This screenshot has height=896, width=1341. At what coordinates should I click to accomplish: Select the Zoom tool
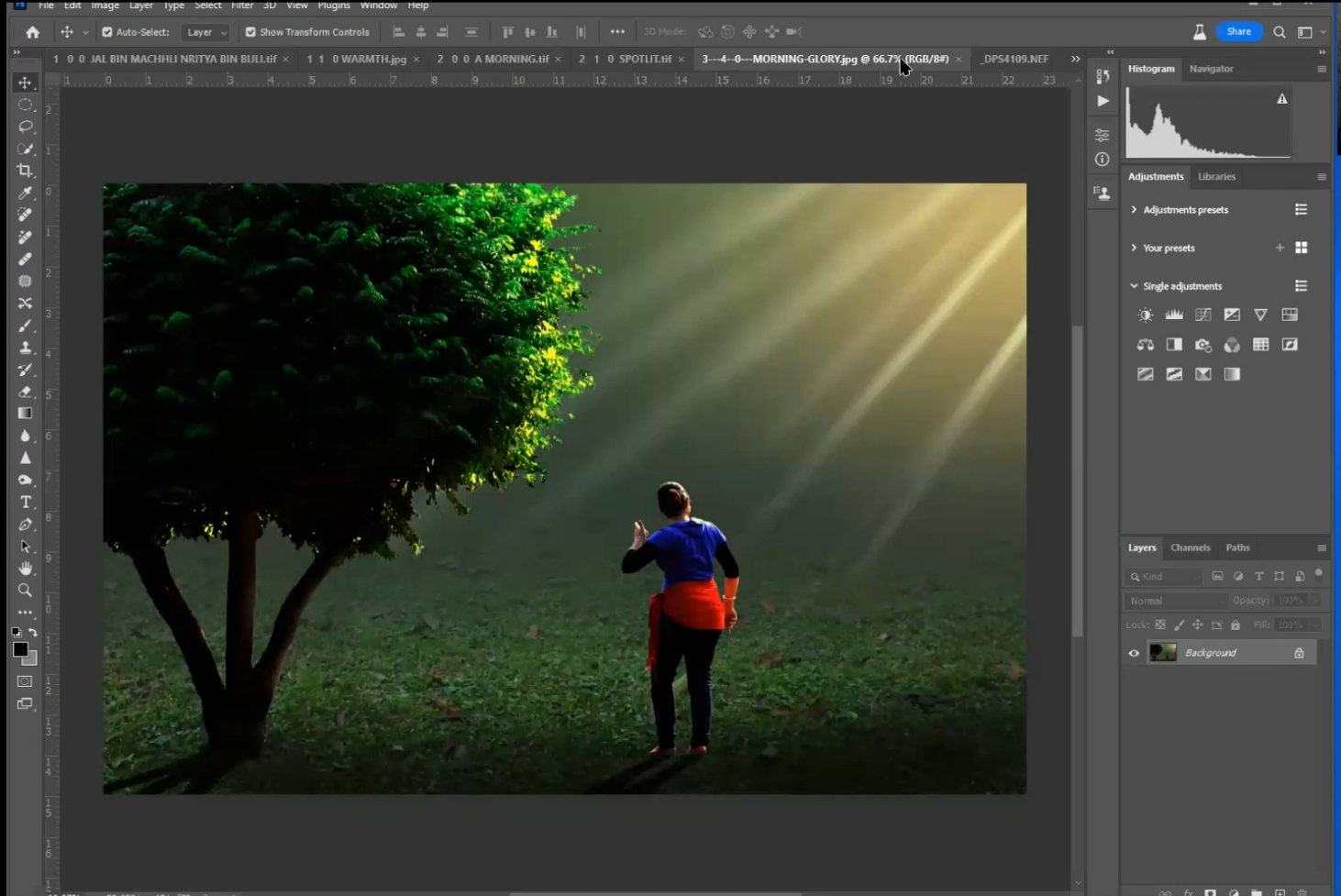pyautogui.click(x=25, y=591)
